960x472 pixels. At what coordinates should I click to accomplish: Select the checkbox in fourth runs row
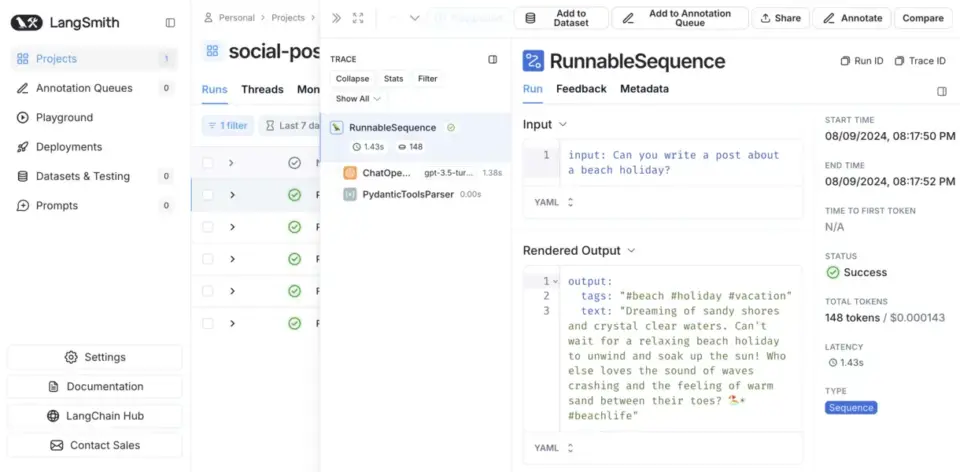(x=208, y=259)
